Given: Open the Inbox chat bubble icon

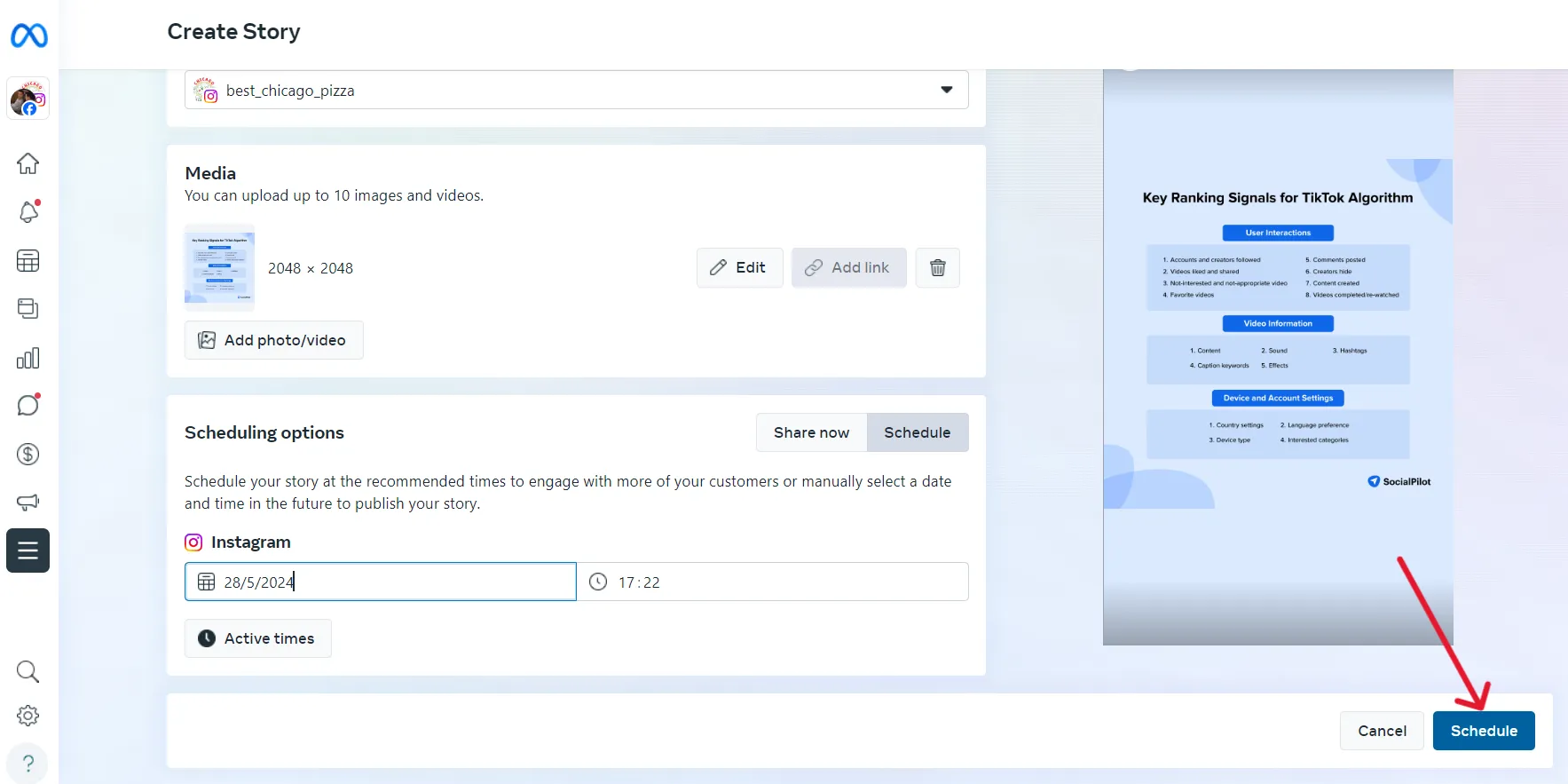Looking at the screenshot, I should (28, 405).
